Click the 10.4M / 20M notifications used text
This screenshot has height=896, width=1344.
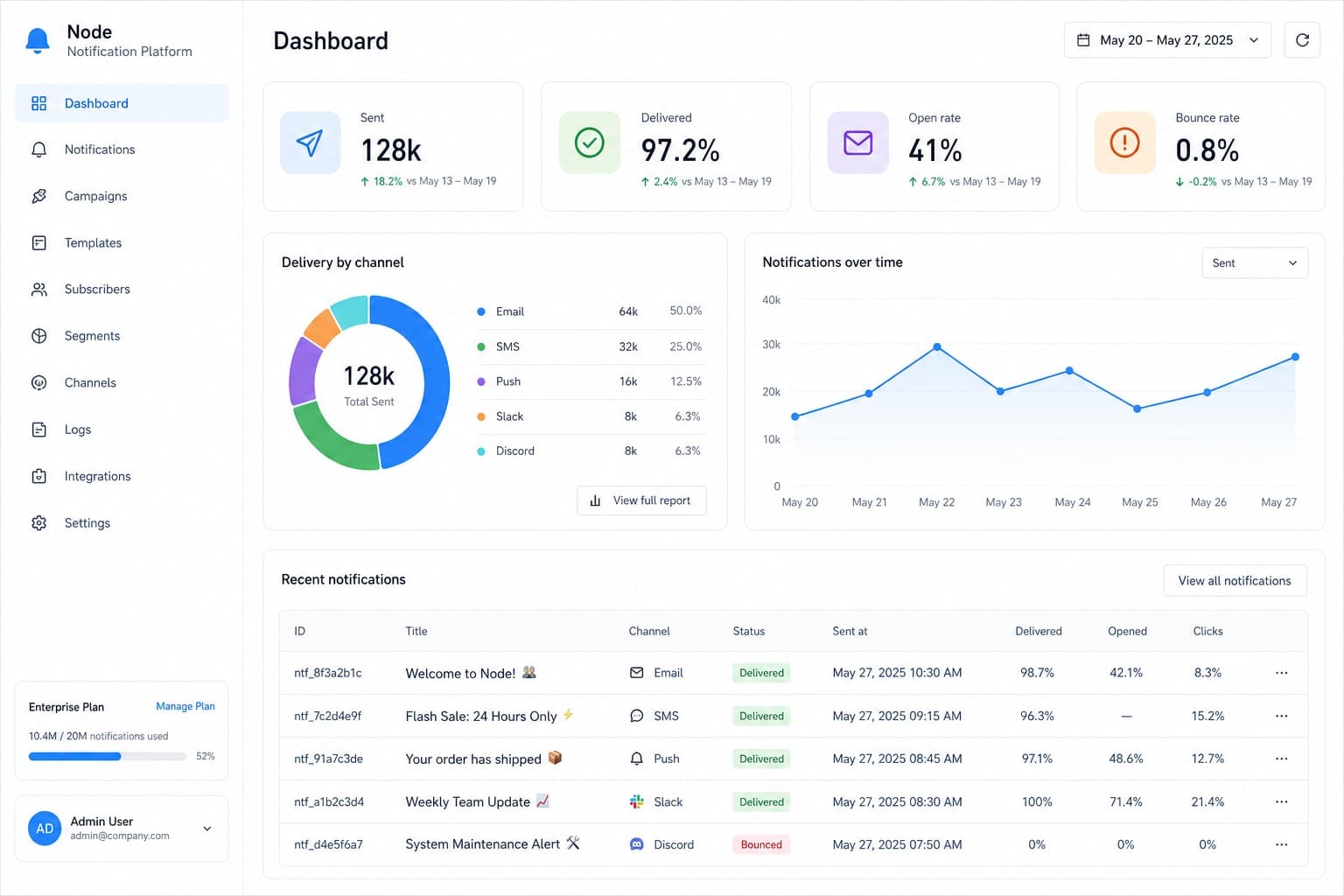(x=98, y=736)
